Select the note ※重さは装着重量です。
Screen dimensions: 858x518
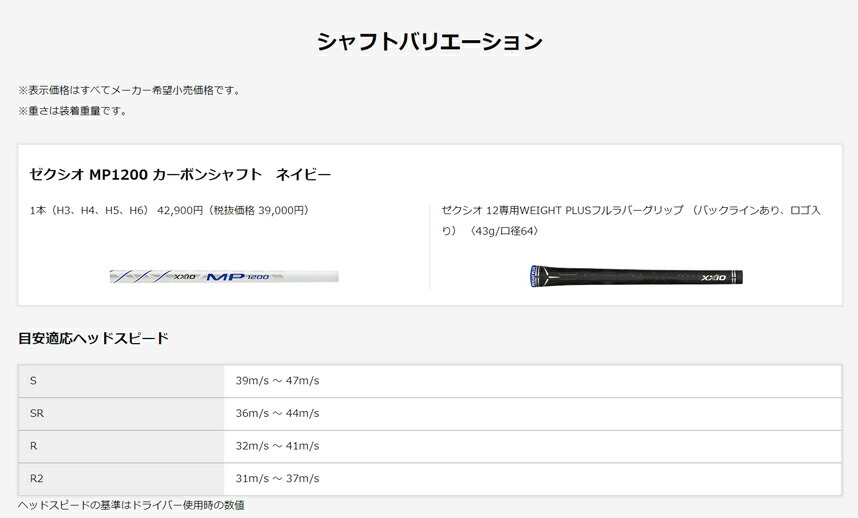pyautogui.click(x=73, y=111)
